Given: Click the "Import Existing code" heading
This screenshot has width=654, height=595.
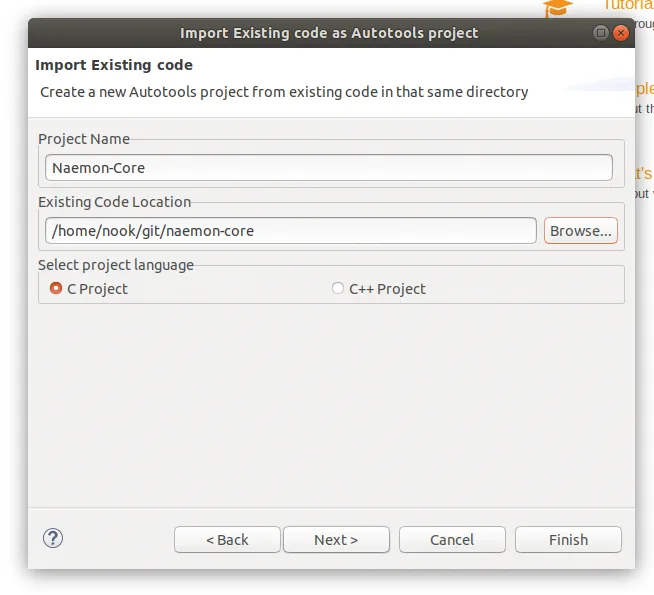Looking at the screenshot, I should [114, 65].
